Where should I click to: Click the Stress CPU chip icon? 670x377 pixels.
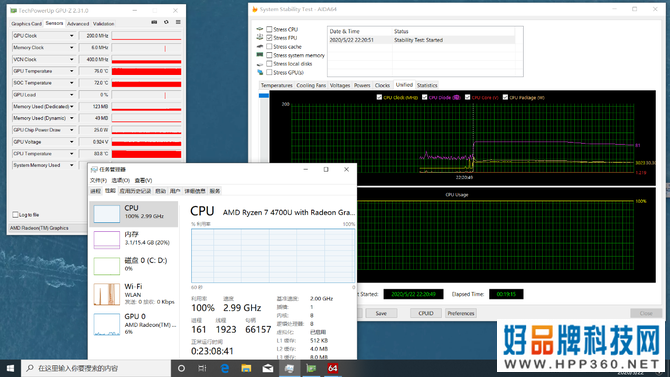pyautogui.click(x=259, y=29)
